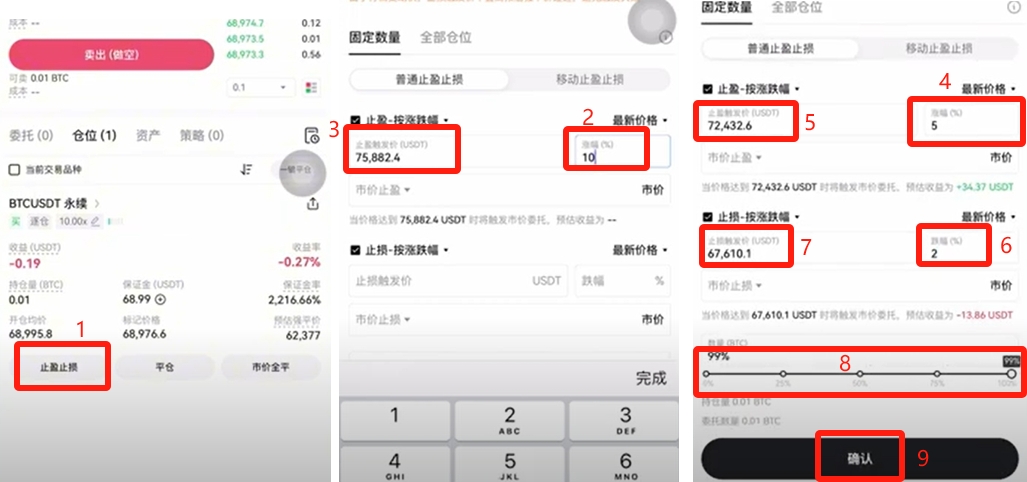Open 最新价格 dropdown above the 涨幅 5 field
1027x482 pixels.
[x=989, y=89]
